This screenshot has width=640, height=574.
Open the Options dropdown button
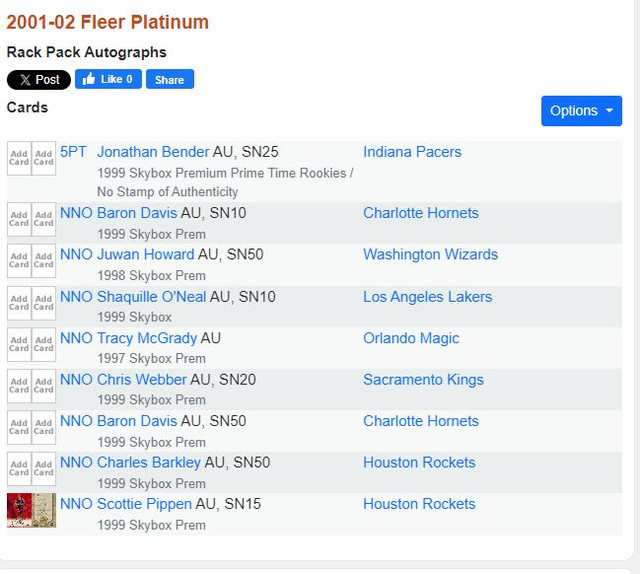[581, 111]
